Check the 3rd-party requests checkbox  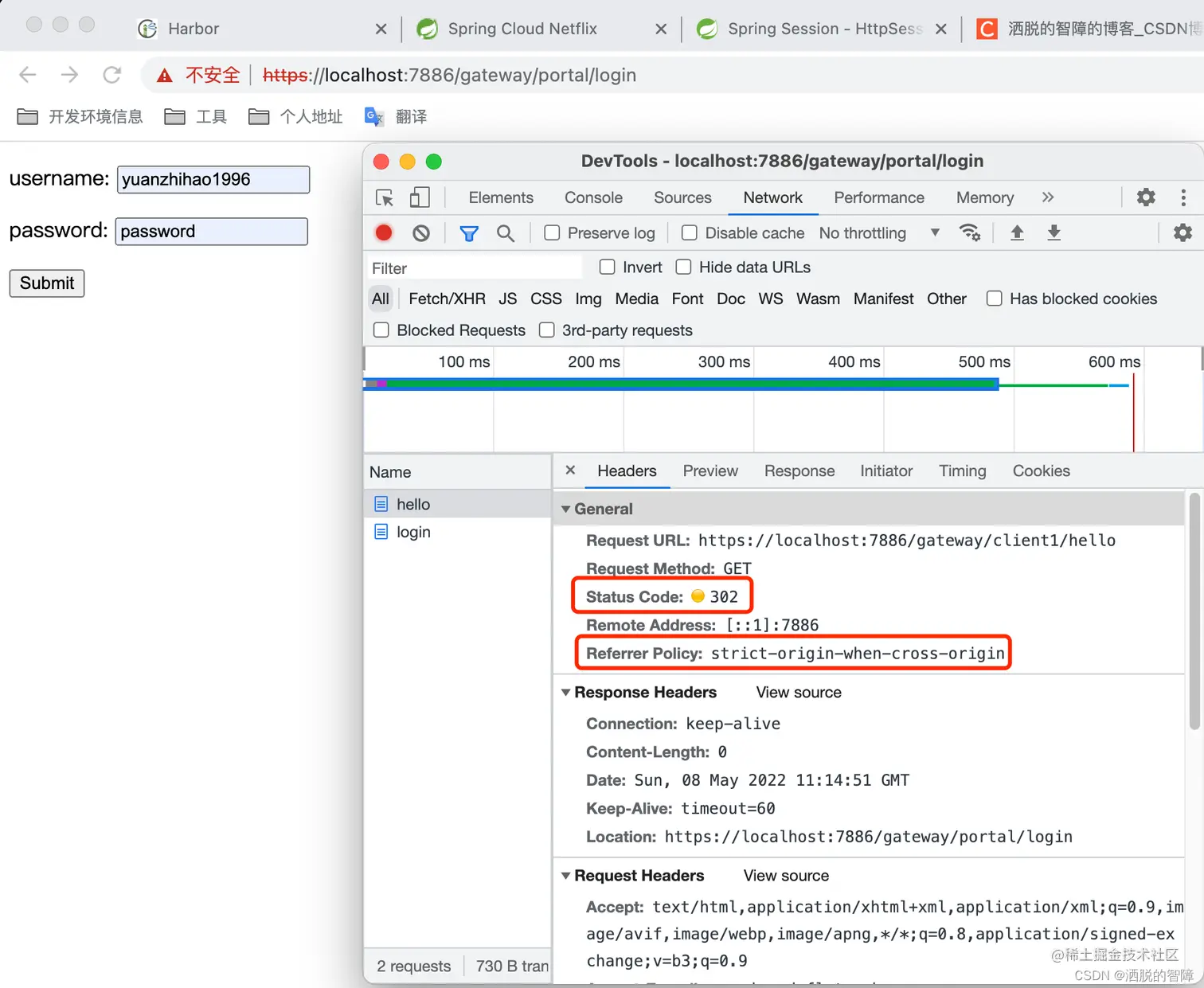pyautogui.click(x=546, y=330)
